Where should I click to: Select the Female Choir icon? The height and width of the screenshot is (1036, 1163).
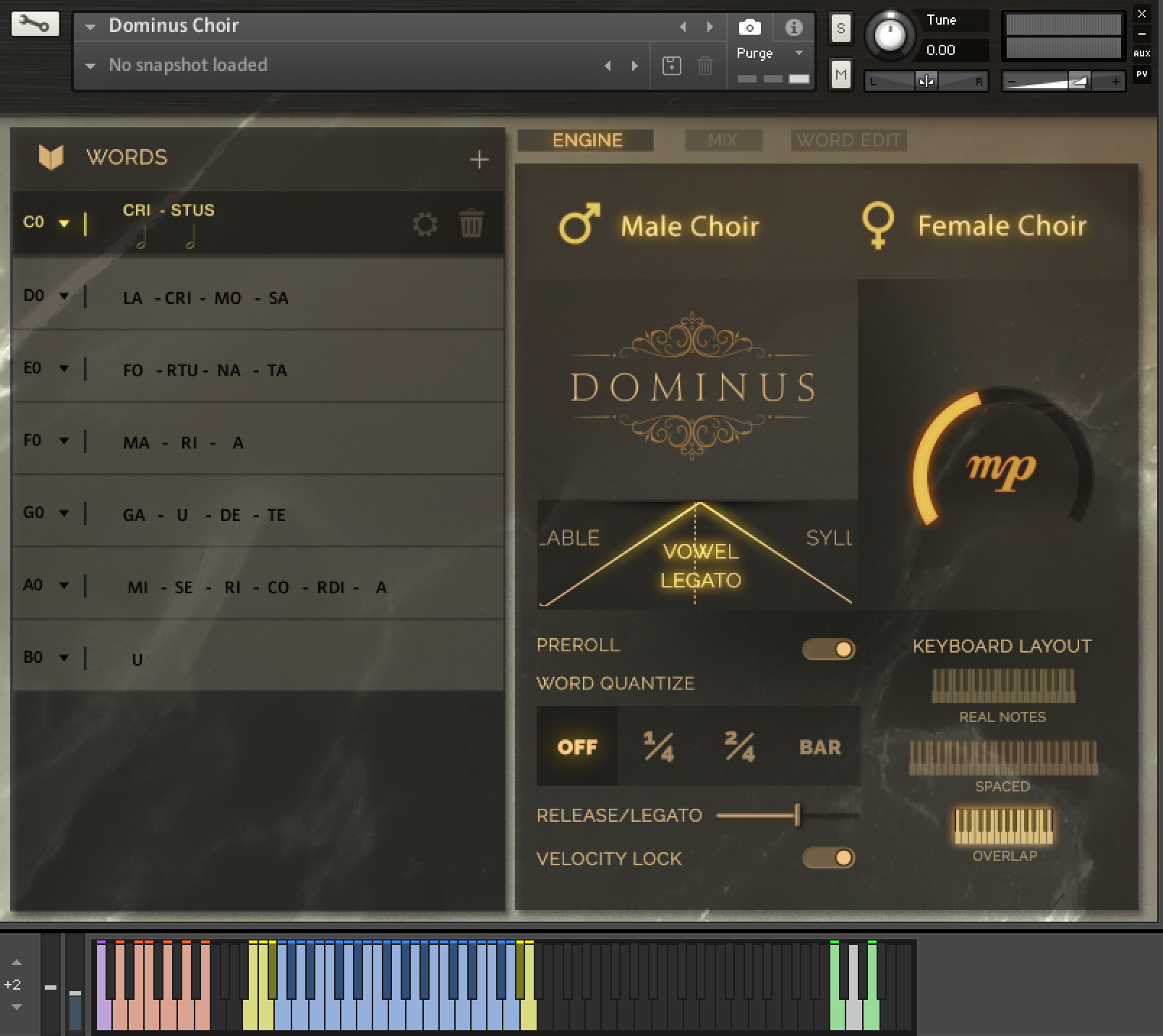(x=878, y=225)
